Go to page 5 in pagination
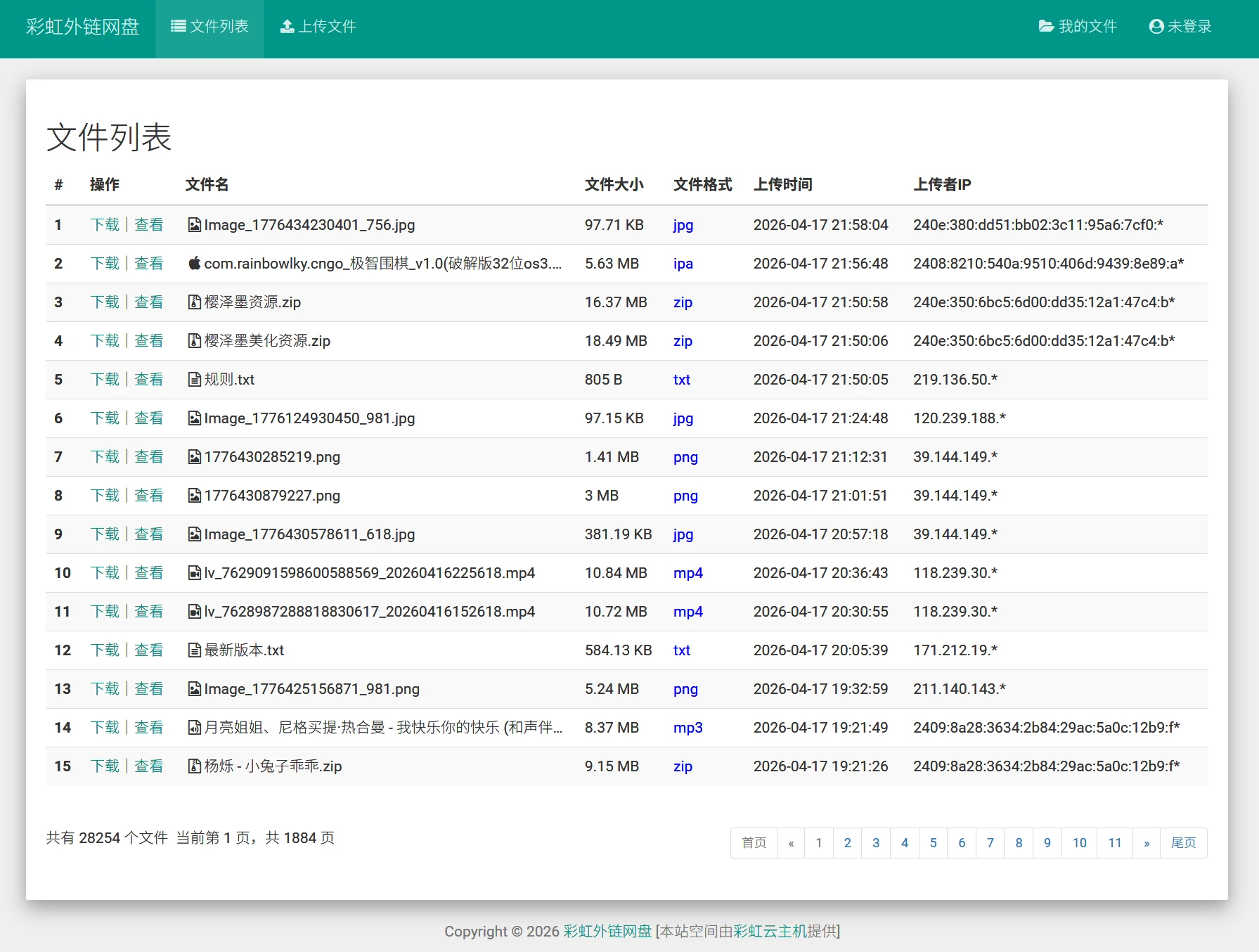1259x952 pixels. point(933,843)
